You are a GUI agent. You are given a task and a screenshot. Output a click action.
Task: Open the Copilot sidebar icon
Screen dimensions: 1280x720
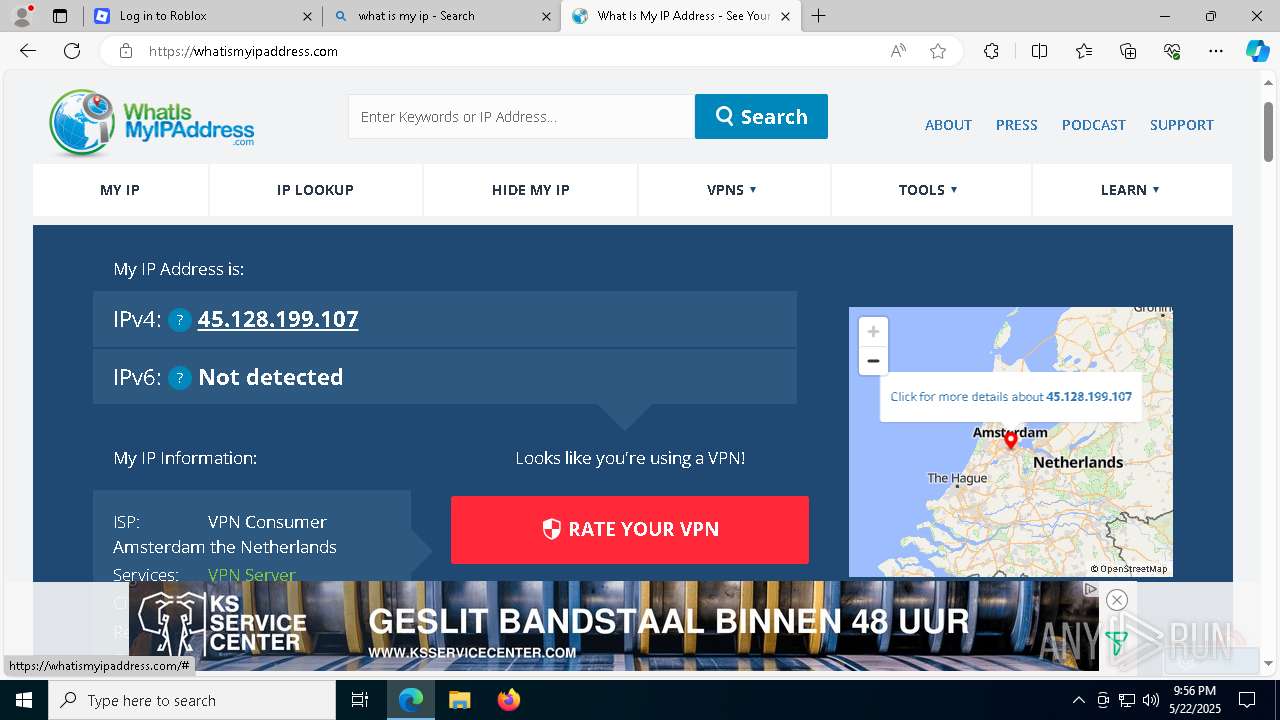tap(1257, 51)
